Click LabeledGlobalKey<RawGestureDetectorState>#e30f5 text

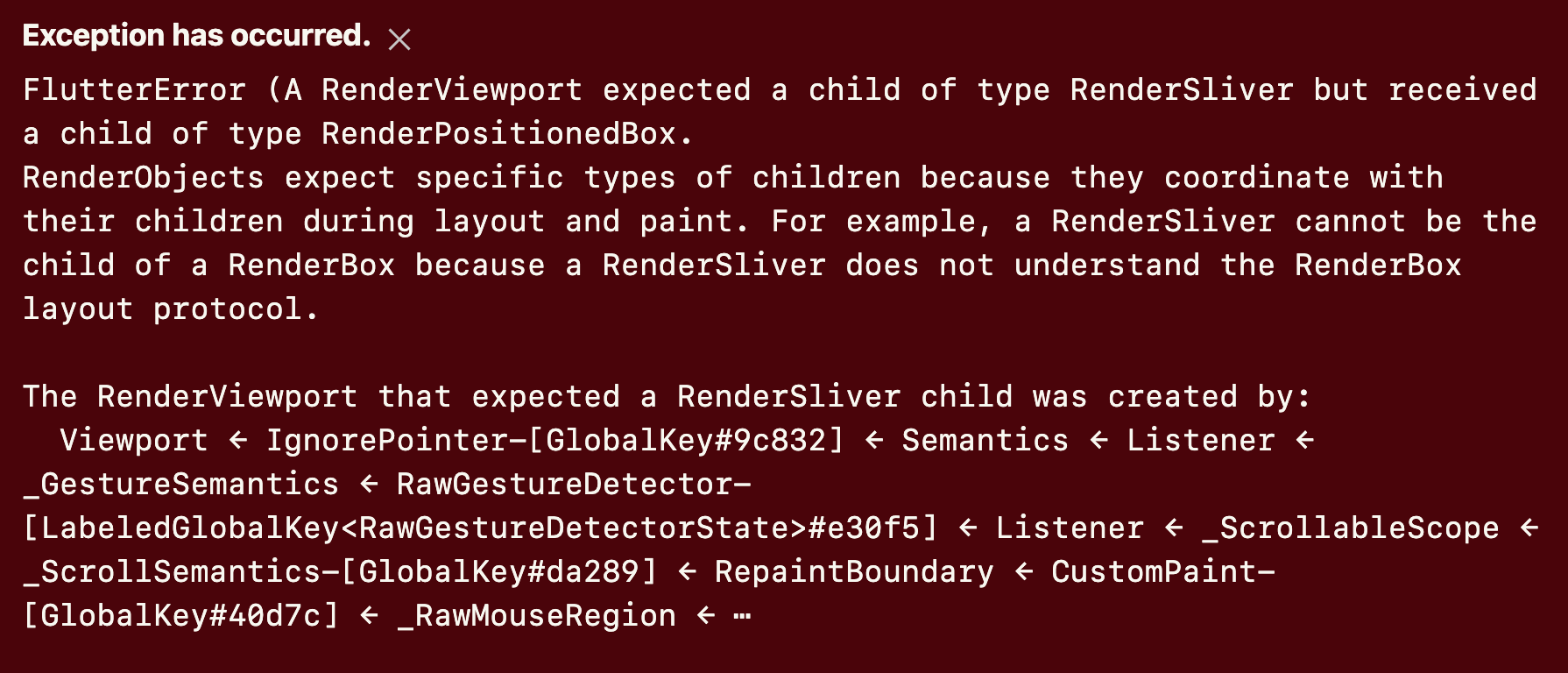(x=481, y=528)
